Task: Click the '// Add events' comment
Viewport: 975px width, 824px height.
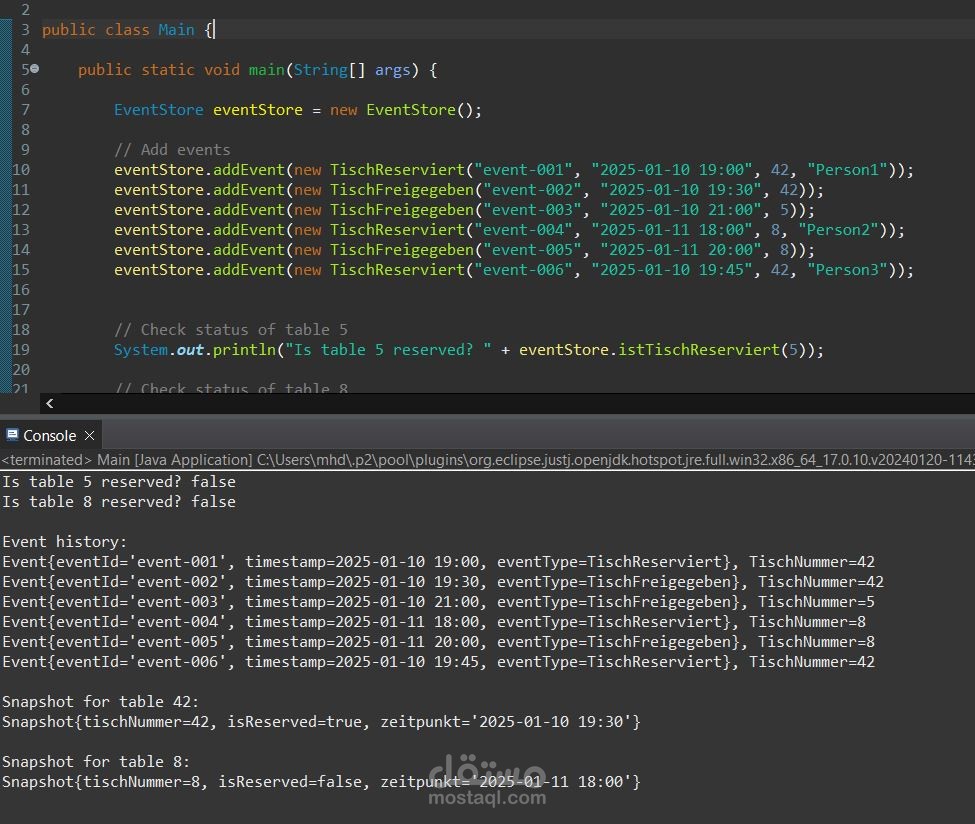Action: pyautogui.click(x=172, y=150)
